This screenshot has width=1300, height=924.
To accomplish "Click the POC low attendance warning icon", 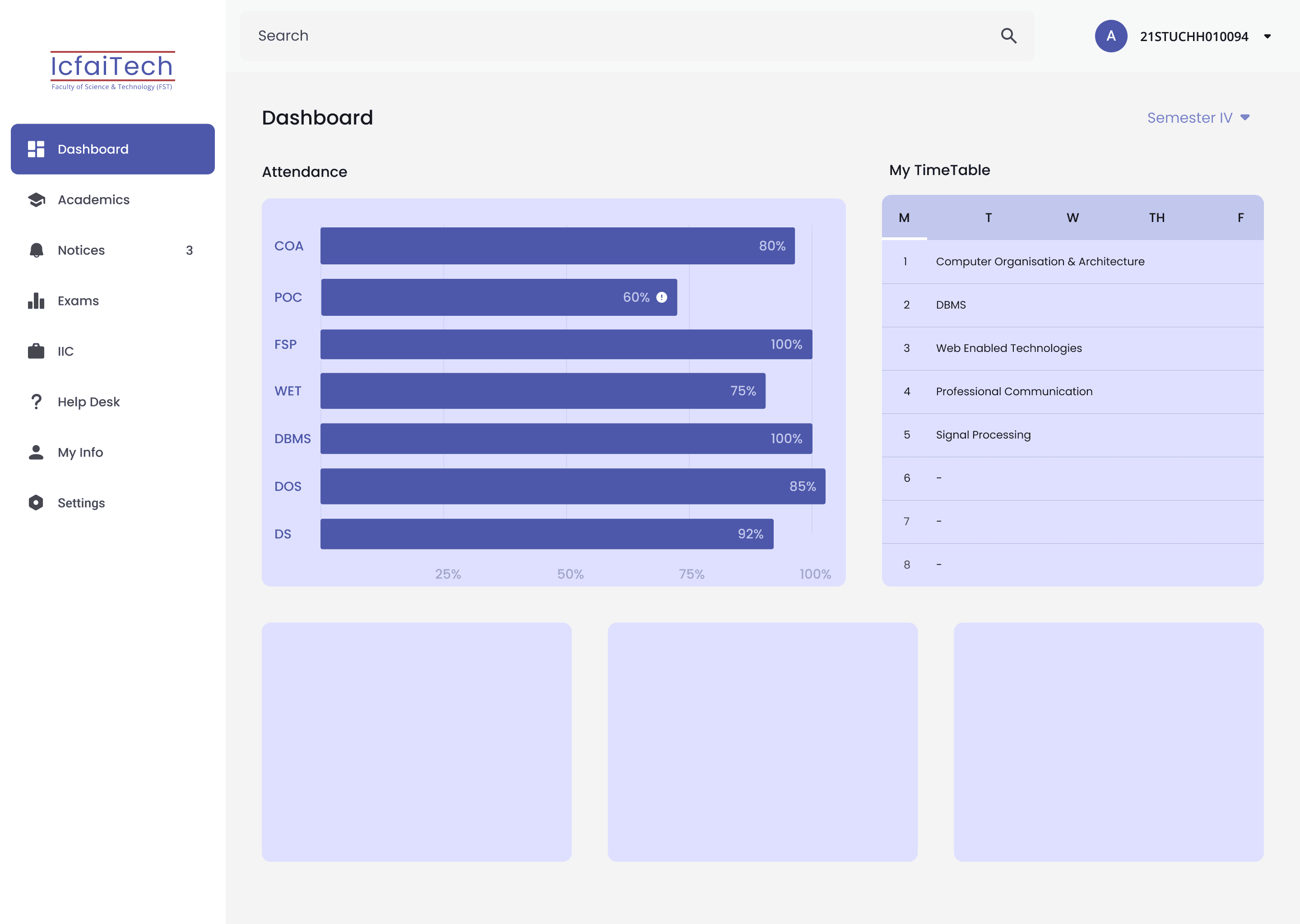I will (x=661, y=297).
